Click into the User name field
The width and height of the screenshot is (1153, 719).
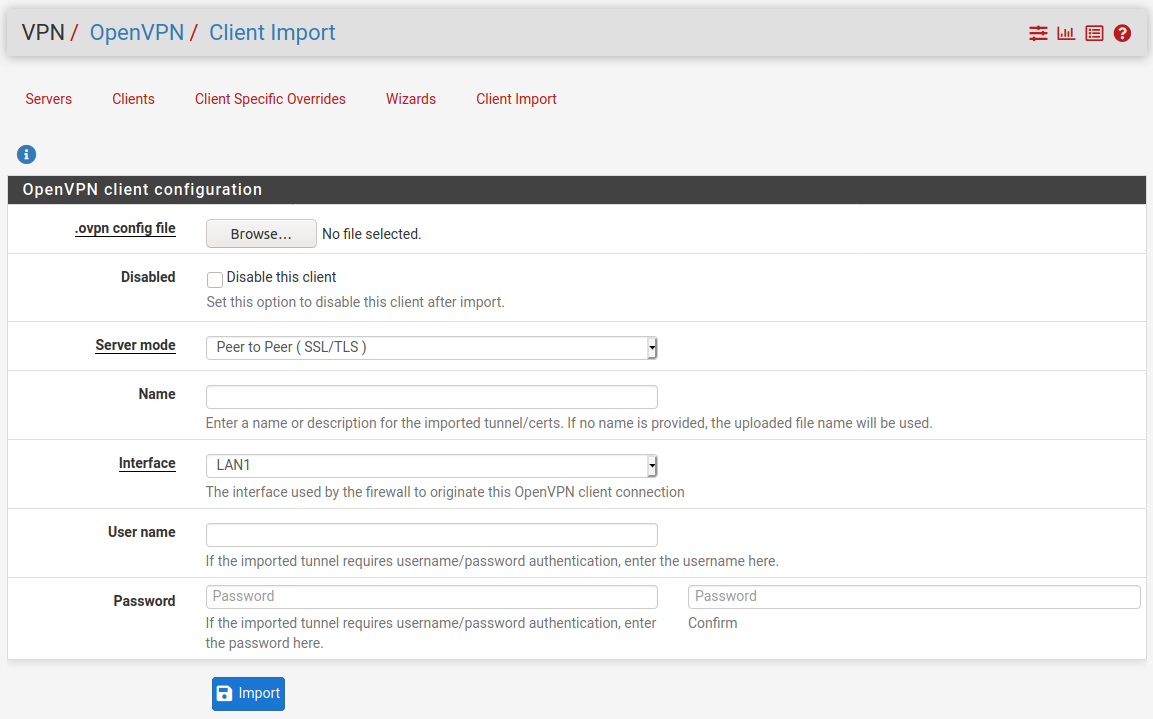(x=431, y=534)
